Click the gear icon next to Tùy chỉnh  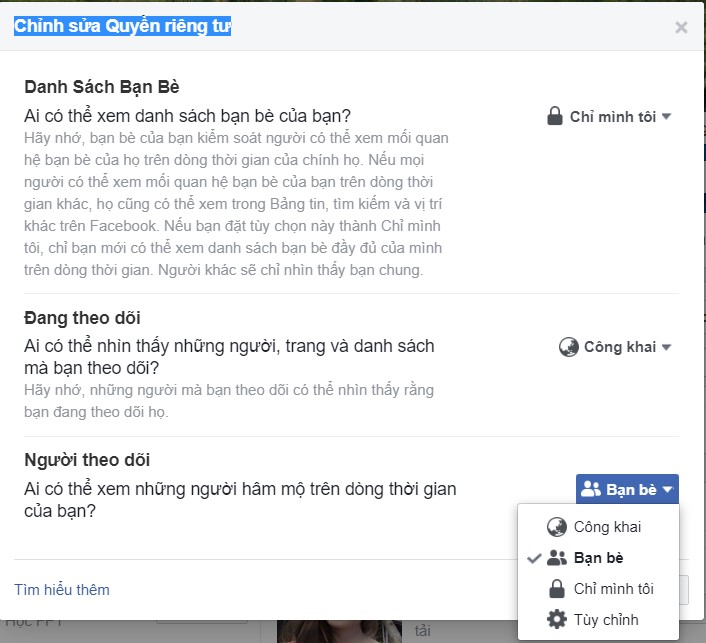pyautogui.click(x=557, y=619)
